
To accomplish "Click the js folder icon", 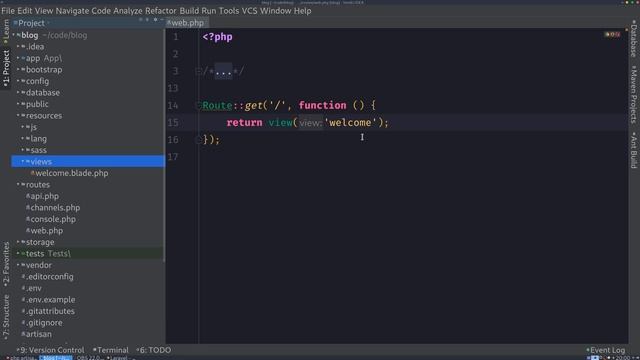I will tap(28, 127).
